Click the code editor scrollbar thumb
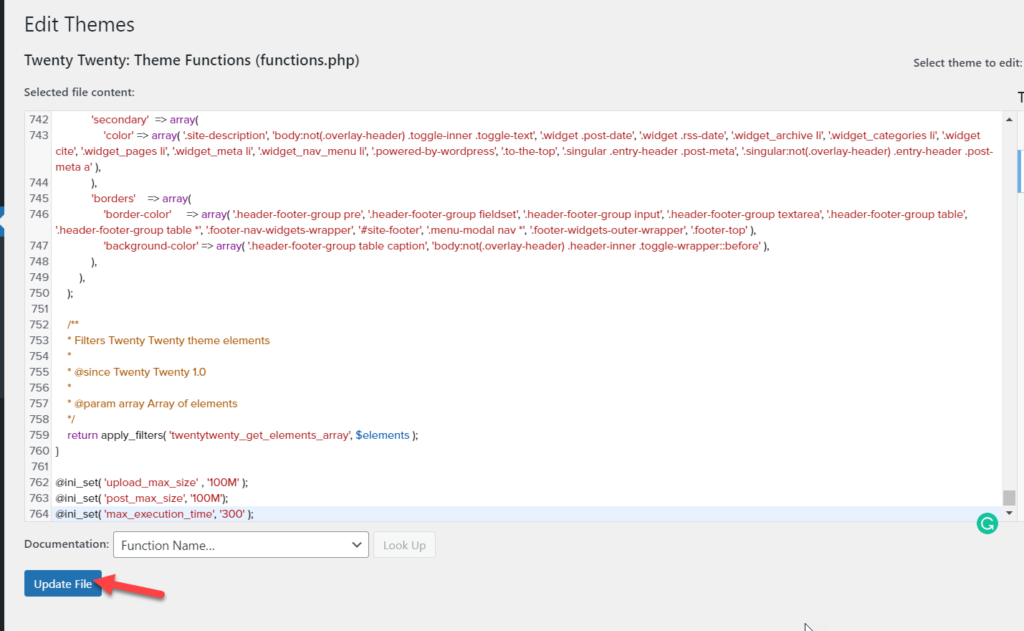The image size is (1024, 631). [x=1009, y=497]
